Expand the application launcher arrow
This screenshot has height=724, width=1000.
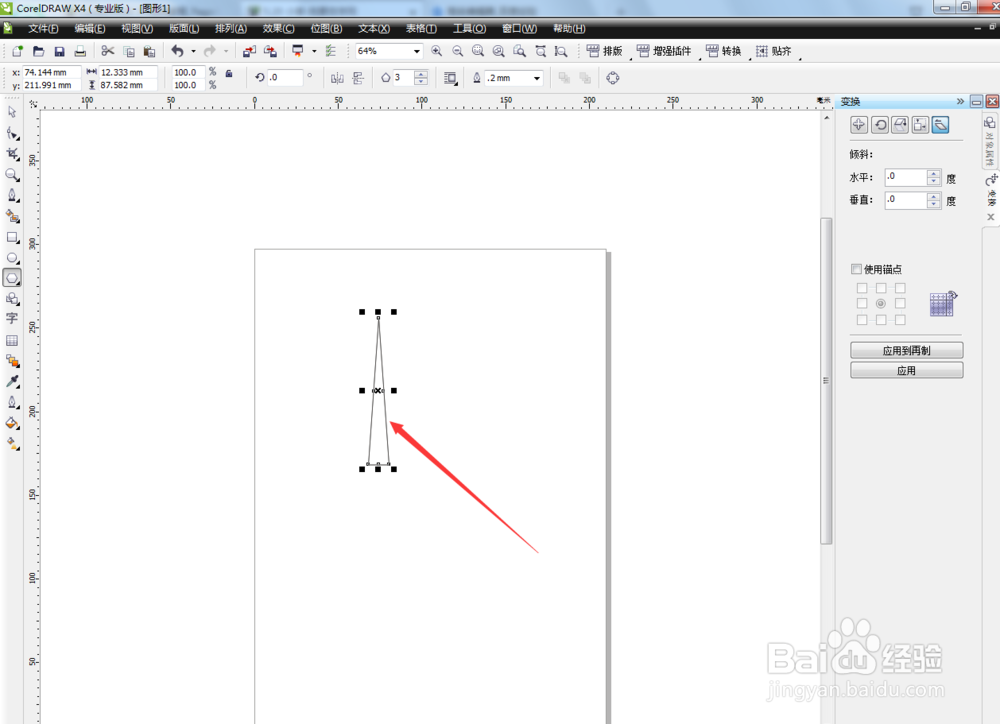pos(314,51)
